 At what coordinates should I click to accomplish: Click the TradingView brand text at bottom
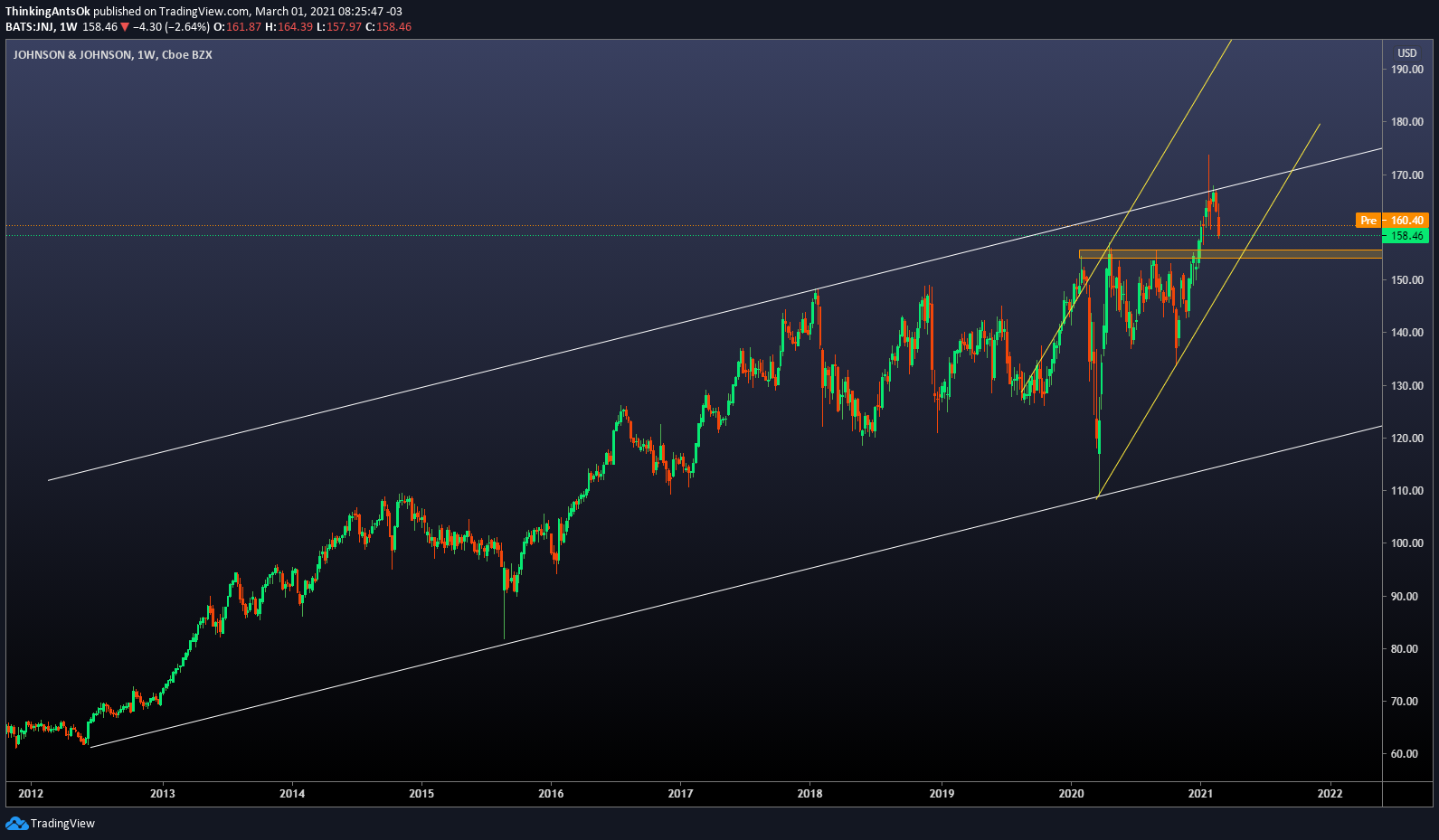(62, 824)
